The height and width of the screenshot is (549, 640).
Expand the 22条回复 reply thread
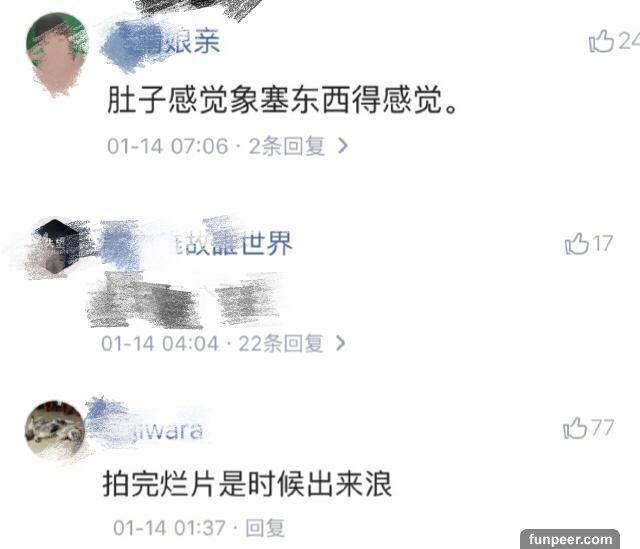[x=281, y=343]
